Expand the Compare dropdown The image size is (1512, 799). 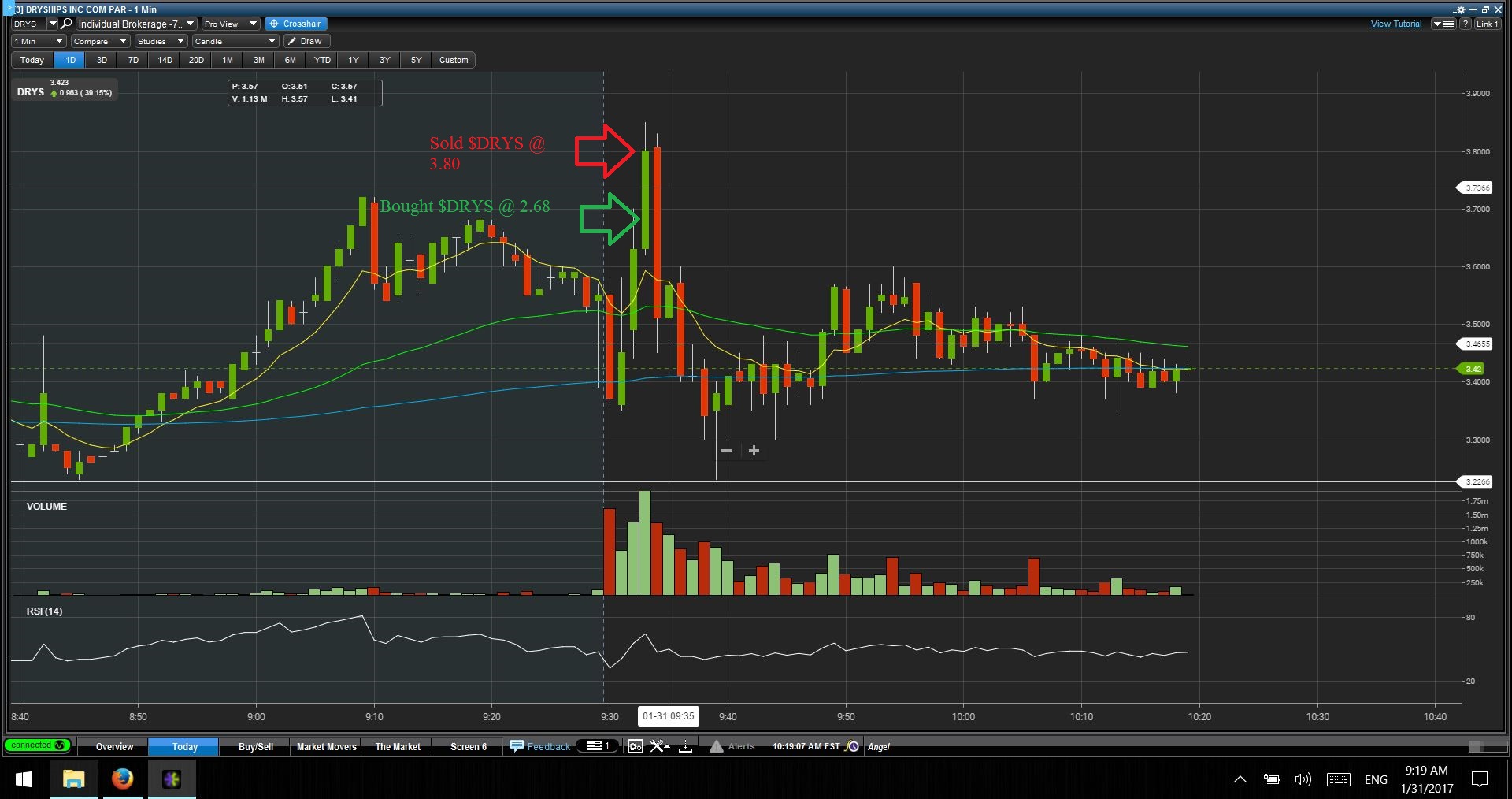click(100, 41)
